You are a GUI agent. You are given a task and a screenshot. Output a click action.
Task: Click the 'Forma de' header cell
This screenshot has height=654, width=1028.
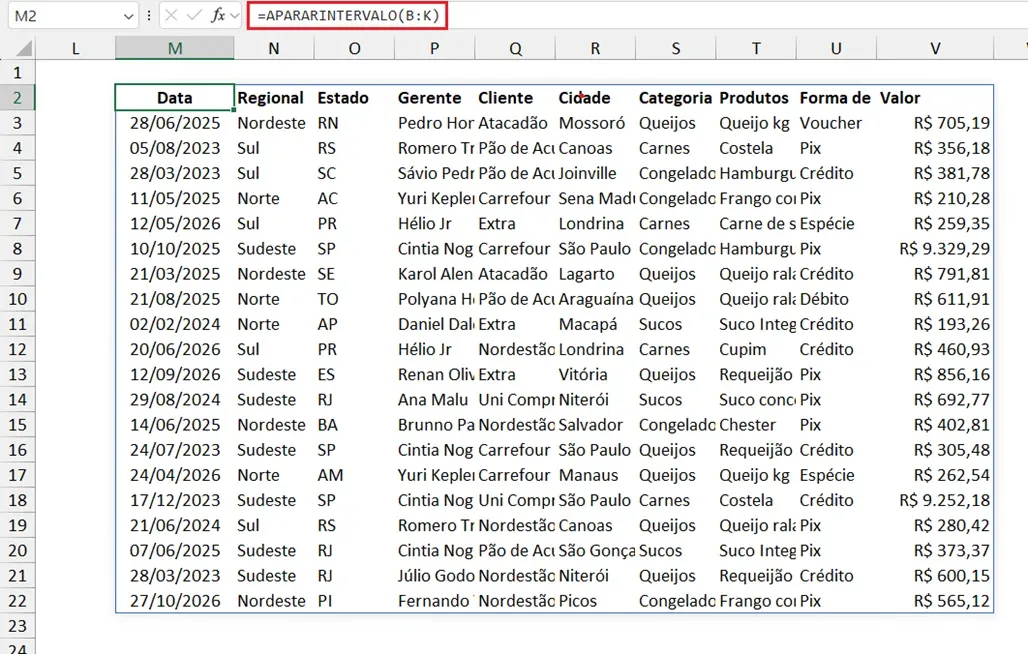click(x=837, y=98)
